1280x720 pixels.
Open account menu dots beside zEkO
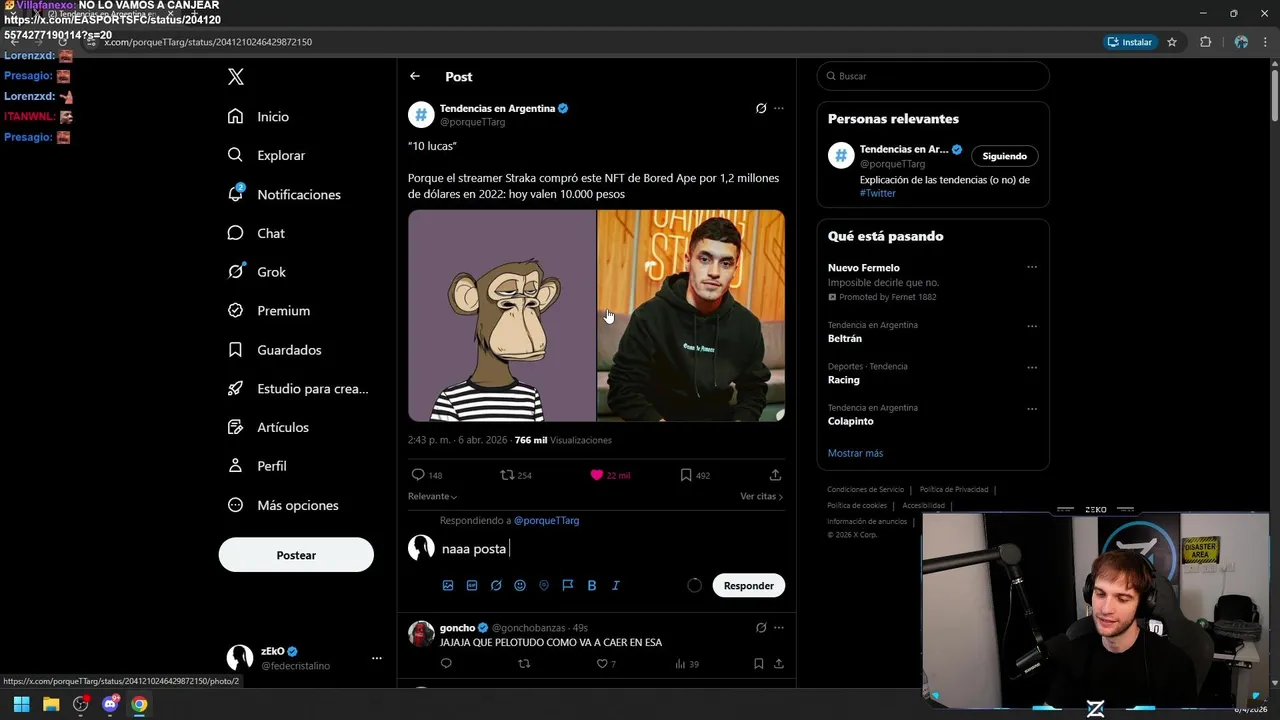coord(377,658)
